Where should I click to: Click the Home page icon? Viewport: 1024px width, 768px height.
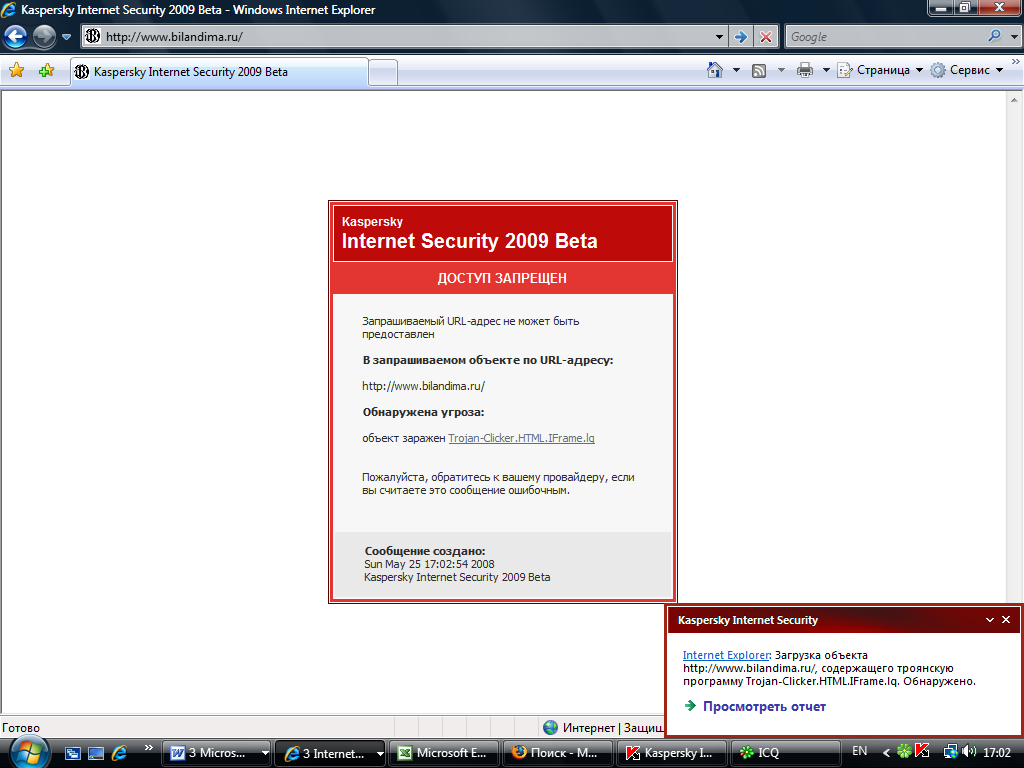click(715, 70)
